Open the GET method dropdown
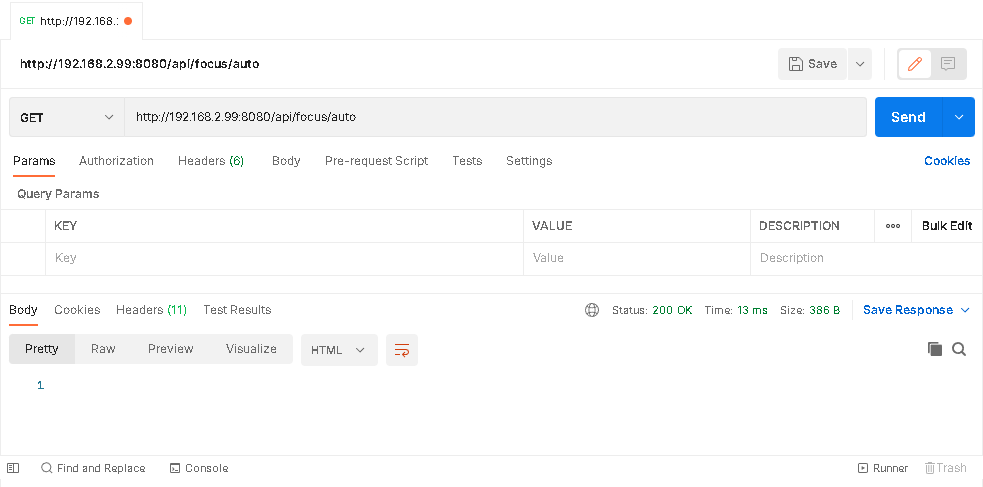The image size is (983, 487). click(67, 117)
